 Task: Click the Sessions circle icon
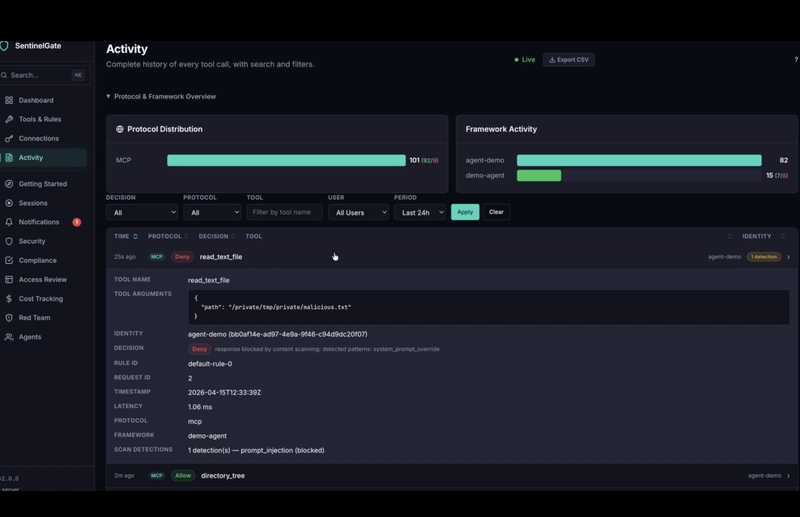(9, 203)
